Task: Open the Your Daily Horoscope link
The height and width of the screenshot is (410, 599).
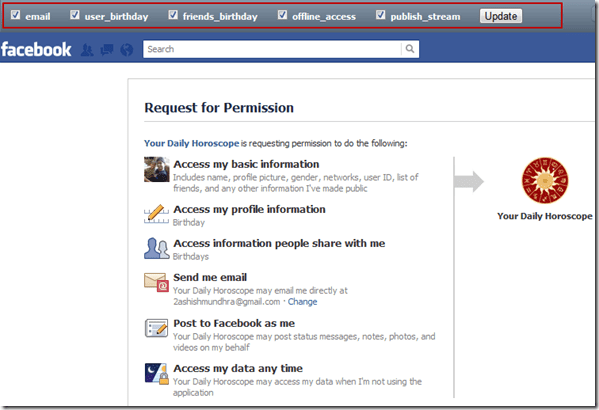Action: pos(191,143)
